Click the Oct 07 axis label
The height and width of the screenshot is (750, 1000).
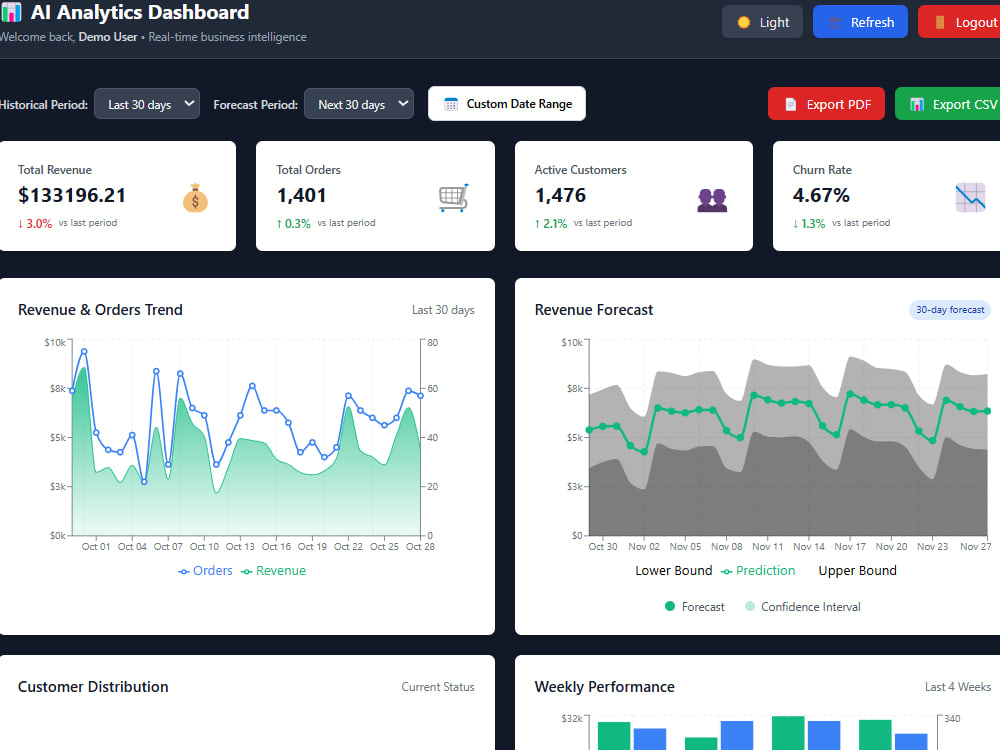coord(168,547)
